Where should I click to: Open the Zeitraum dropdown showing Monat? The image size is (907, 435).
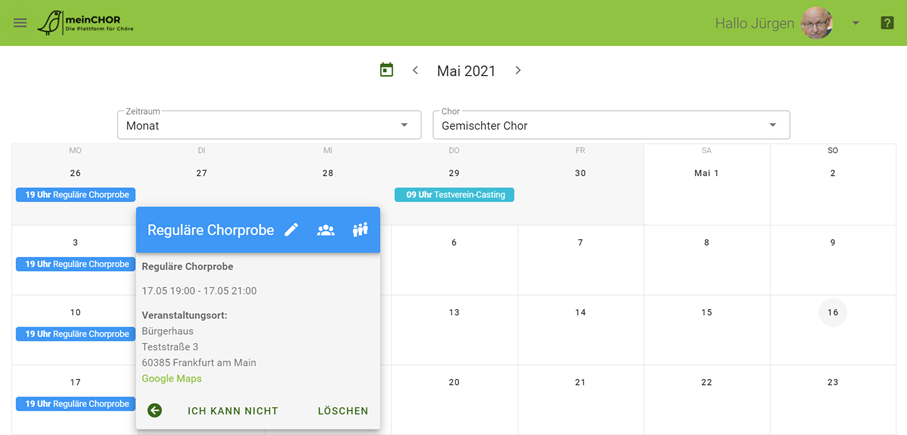(x=269, y=125)
